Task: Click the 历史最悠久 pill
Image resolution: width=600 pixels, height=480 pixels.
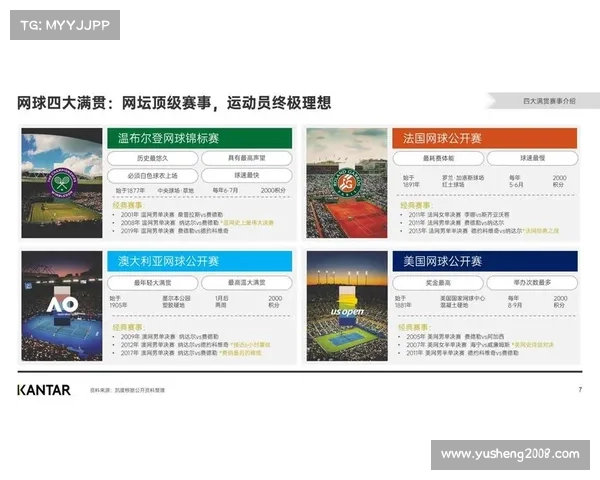Action: click(153, 158)
